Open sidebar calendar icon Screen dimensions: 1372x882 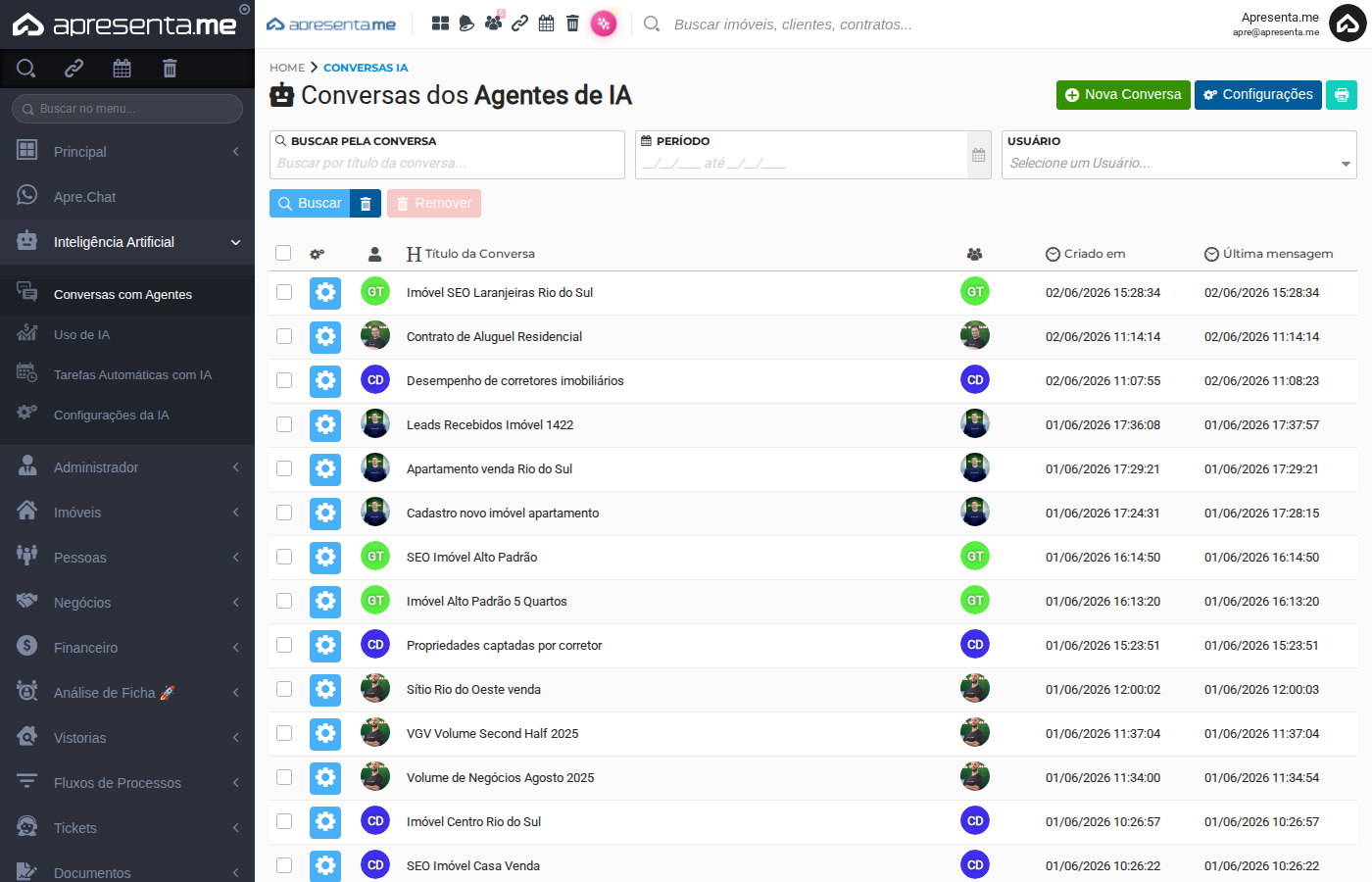122,68
